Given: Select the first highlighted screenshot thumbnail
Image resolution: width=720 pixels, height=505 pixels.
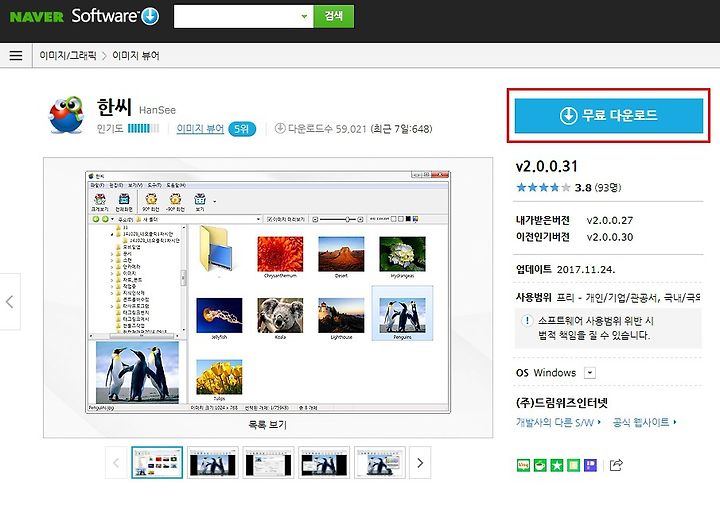Looking at the screenshot, I should (157, 462).
